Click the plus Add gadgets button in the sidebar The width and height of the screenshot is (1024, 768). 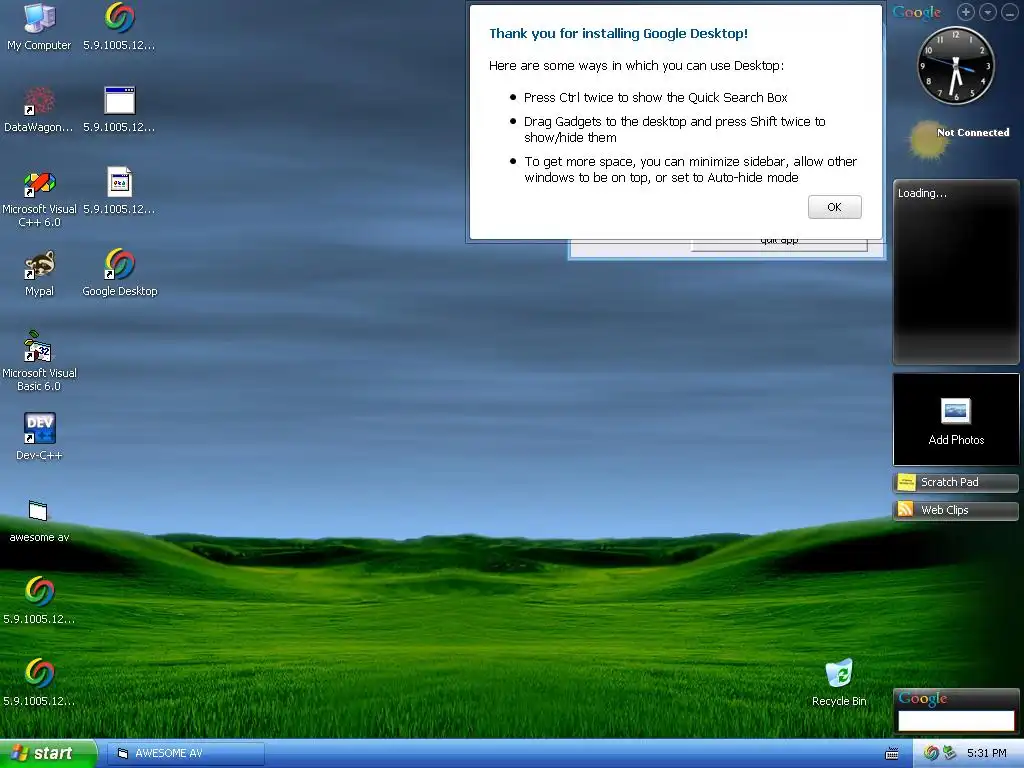click(966, 12)
